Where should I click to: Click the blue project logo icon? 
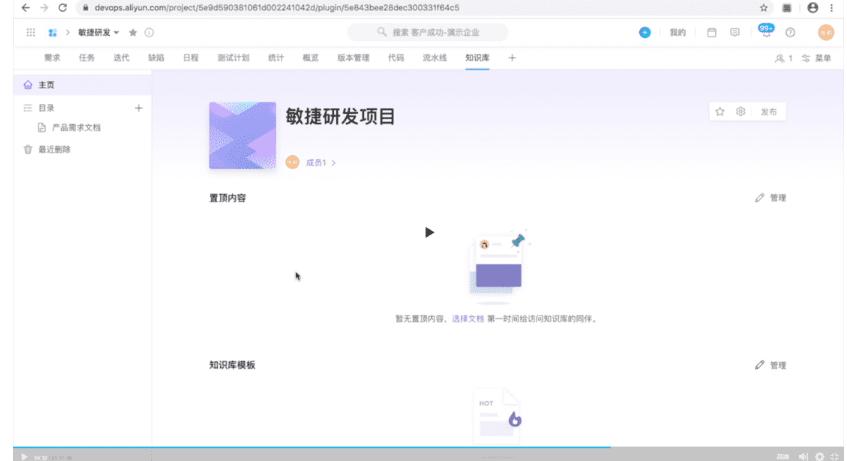tap(52, 32)
